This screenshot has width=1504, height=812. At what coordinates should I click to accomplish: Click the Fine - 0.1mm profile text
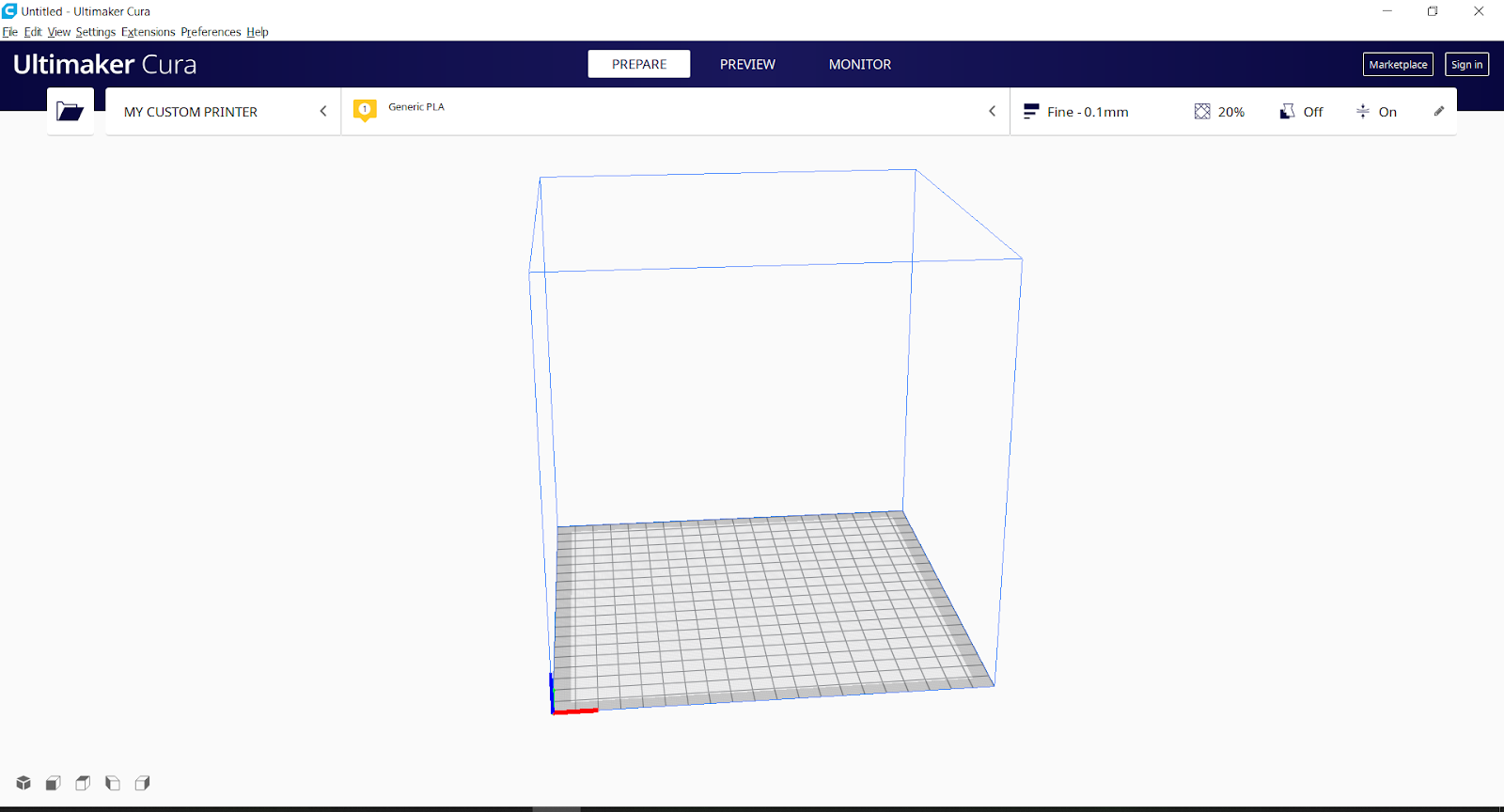pyautogui.click(x=1088, y=112)
